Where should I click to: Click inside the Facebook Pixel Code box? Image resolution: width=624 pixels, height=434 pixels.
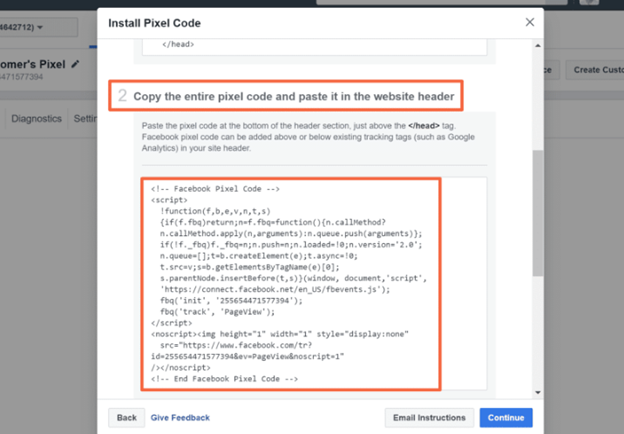(x=291, y=284)
